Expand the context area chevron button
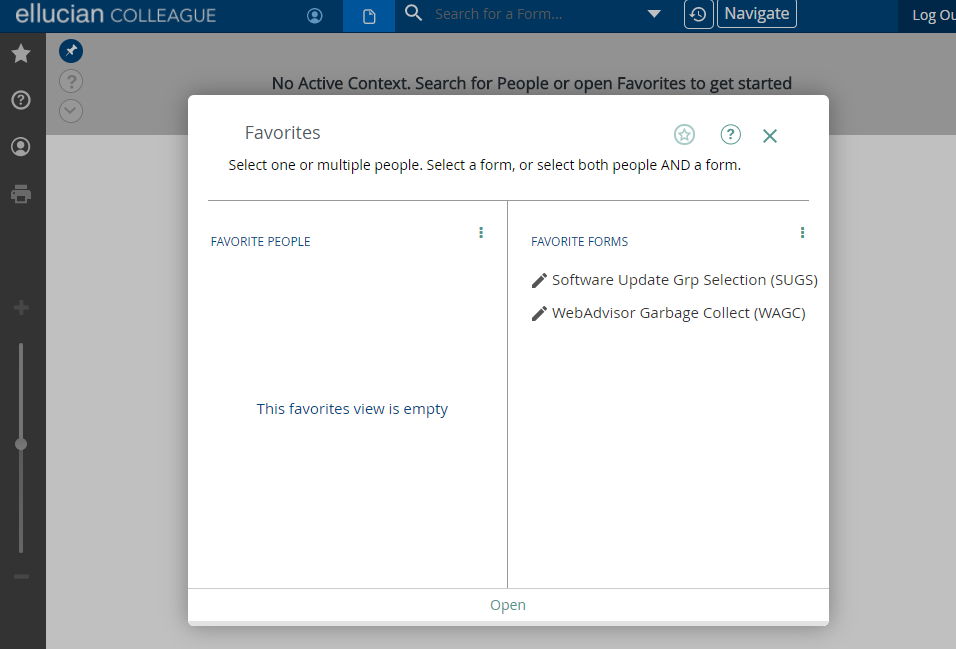956x649 pixels. [71, 110]
